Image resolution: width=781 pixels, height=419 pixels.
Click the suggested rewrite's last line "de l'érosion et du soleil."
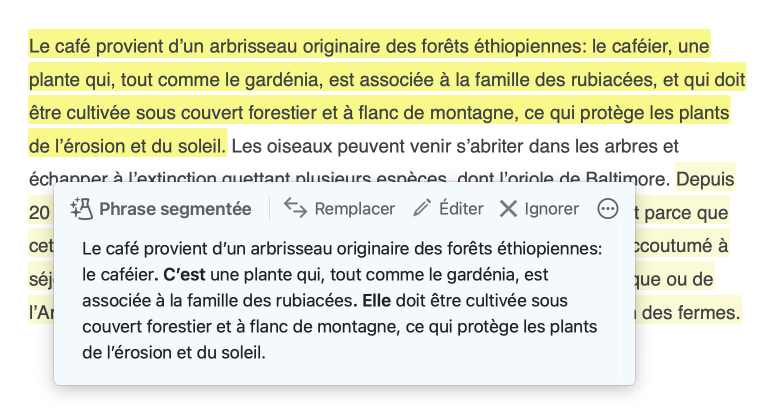(174, 353)
